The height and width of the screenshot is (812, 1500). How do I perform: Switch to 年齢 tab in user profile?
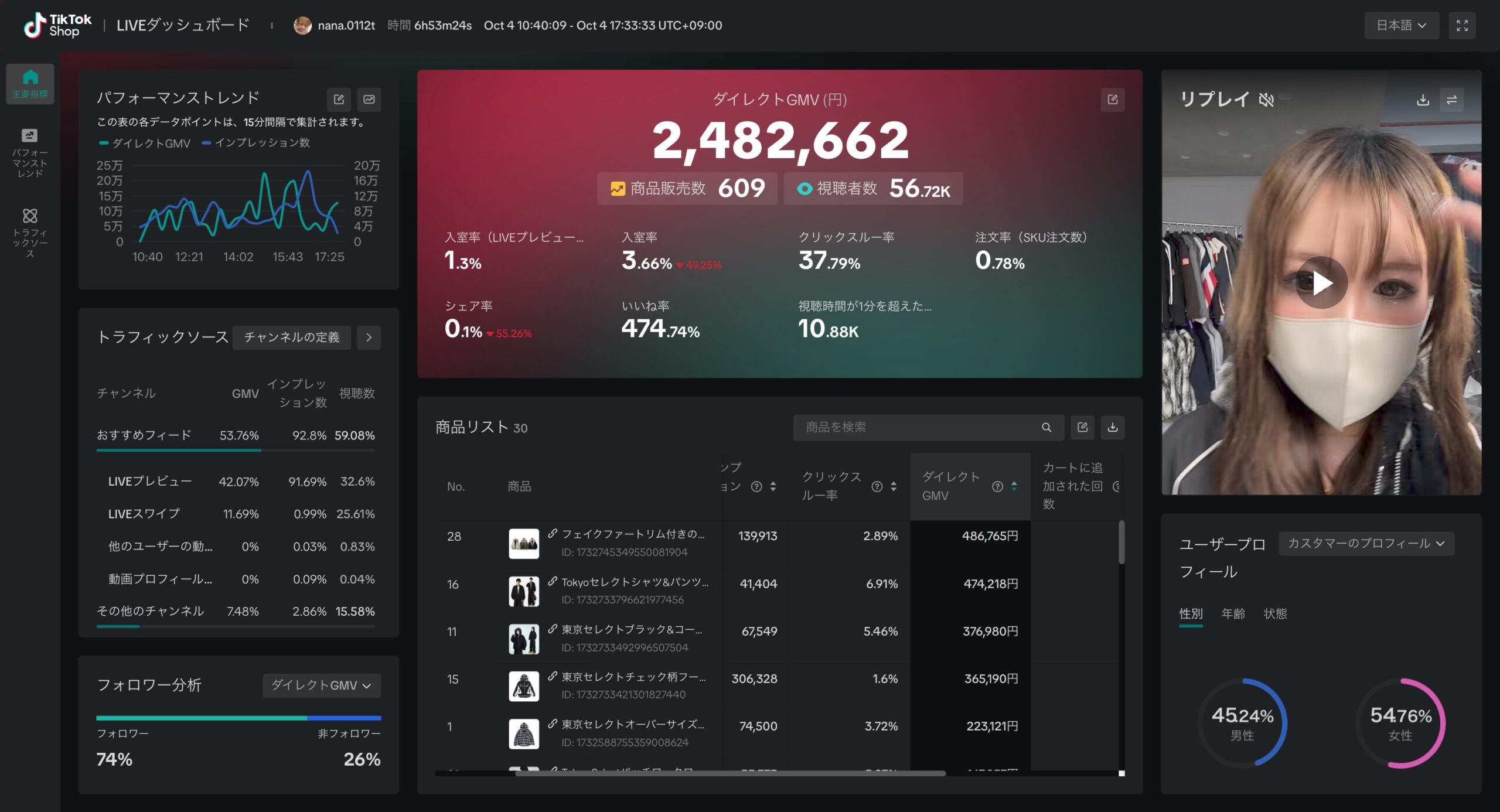(x=1233, y=613)
